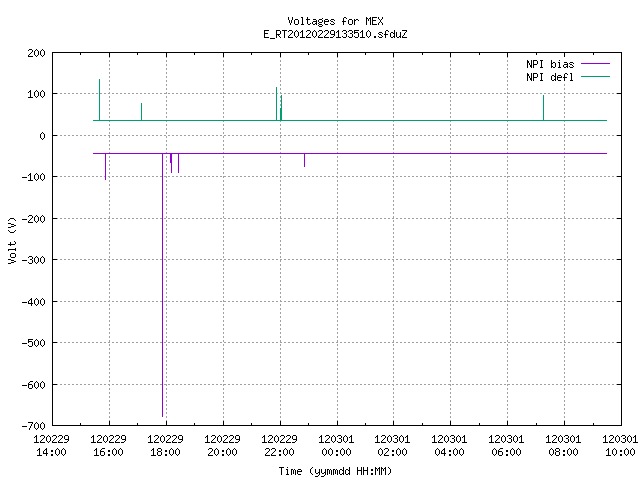Click the x-axis label 120301 08:00
Screen dimensions: 640x480
click(x=563, y=446)
